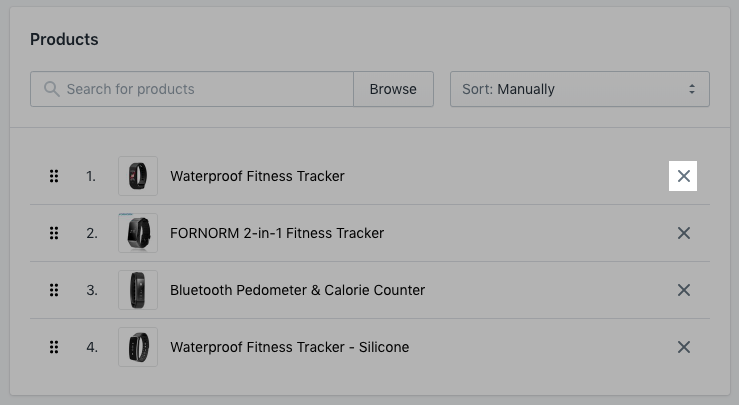Focus the Search for products field
739x405 pixels.
205,89
